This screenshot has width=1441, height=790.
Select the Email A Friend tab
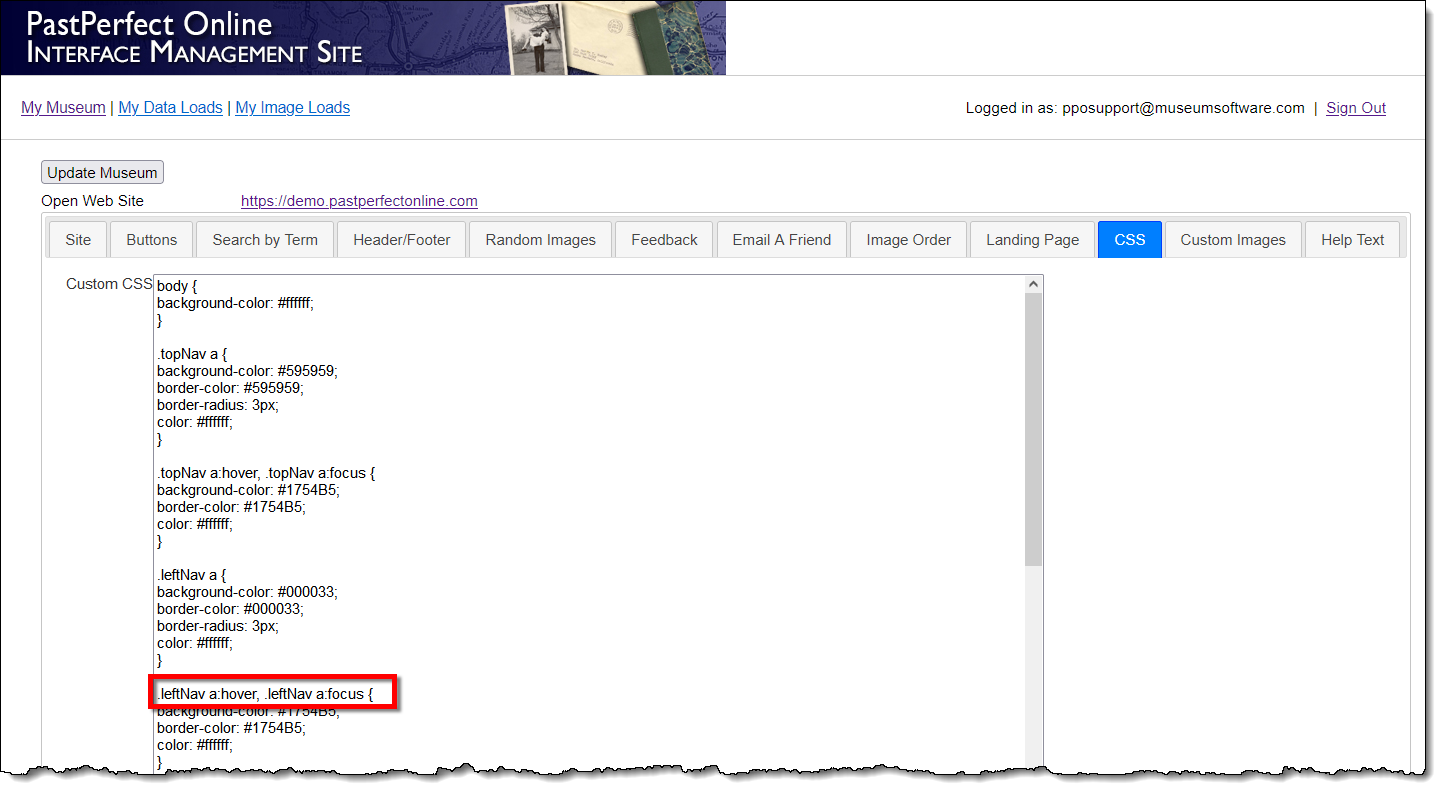tap(782, 239)
